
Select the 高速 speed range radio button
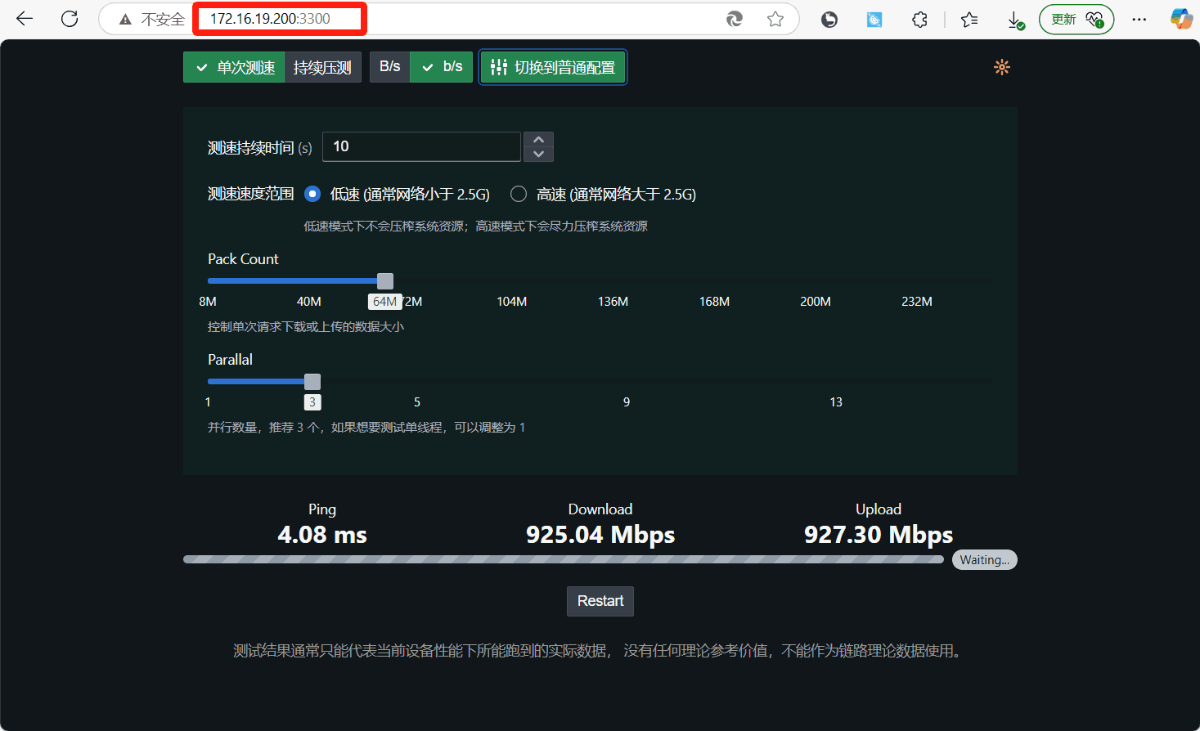click(518, 193)
